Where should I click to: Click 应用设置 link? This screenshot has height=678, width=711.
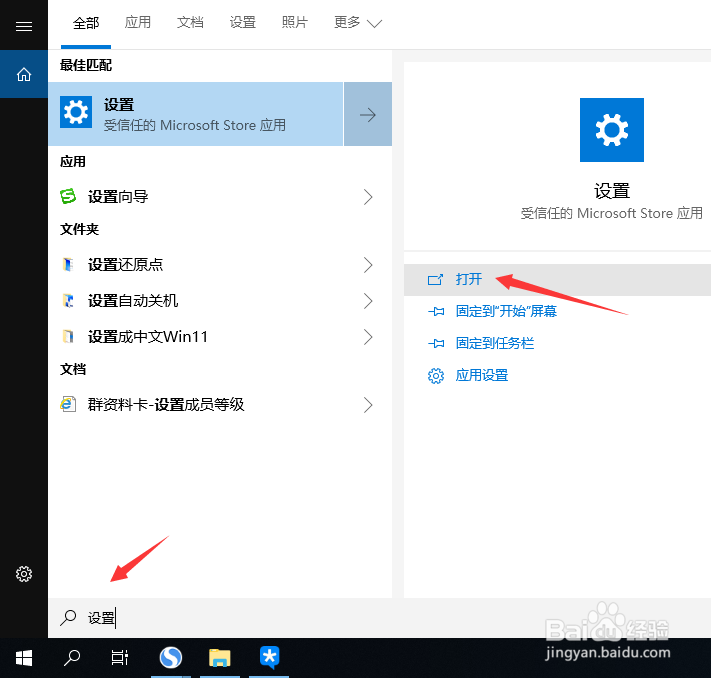pyautogui.click(x=482, y=376)
